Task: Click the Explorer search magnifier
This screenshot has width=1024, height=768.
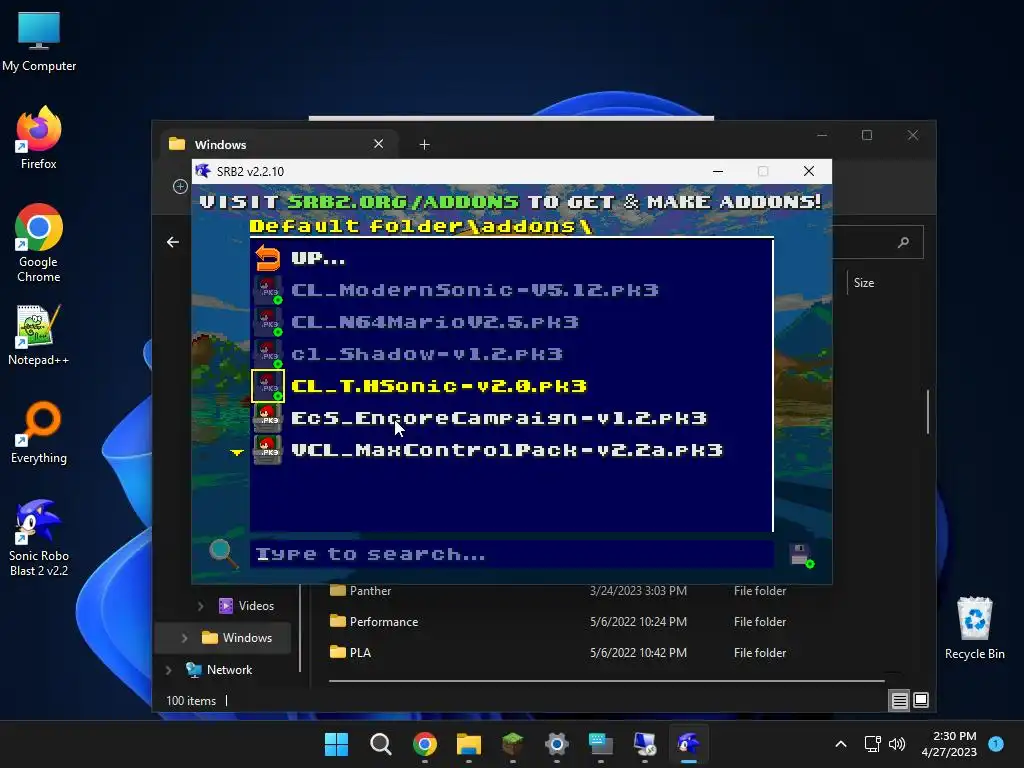Action: 903,242
